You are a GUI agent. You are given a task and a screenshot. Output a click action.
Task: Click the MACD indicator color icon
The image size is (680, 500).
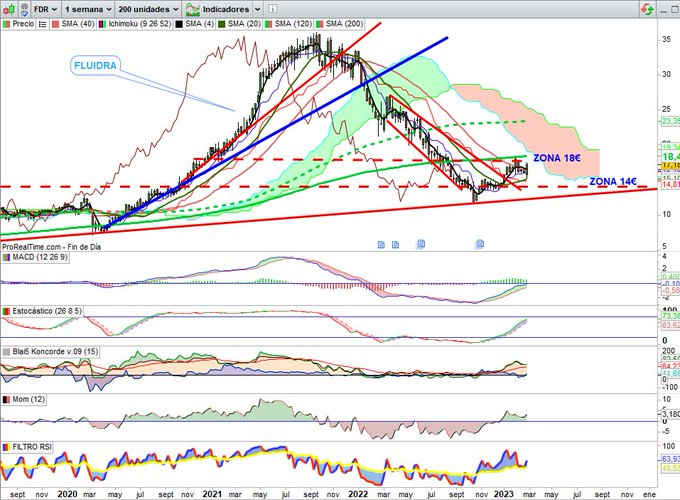click(6, 258)
